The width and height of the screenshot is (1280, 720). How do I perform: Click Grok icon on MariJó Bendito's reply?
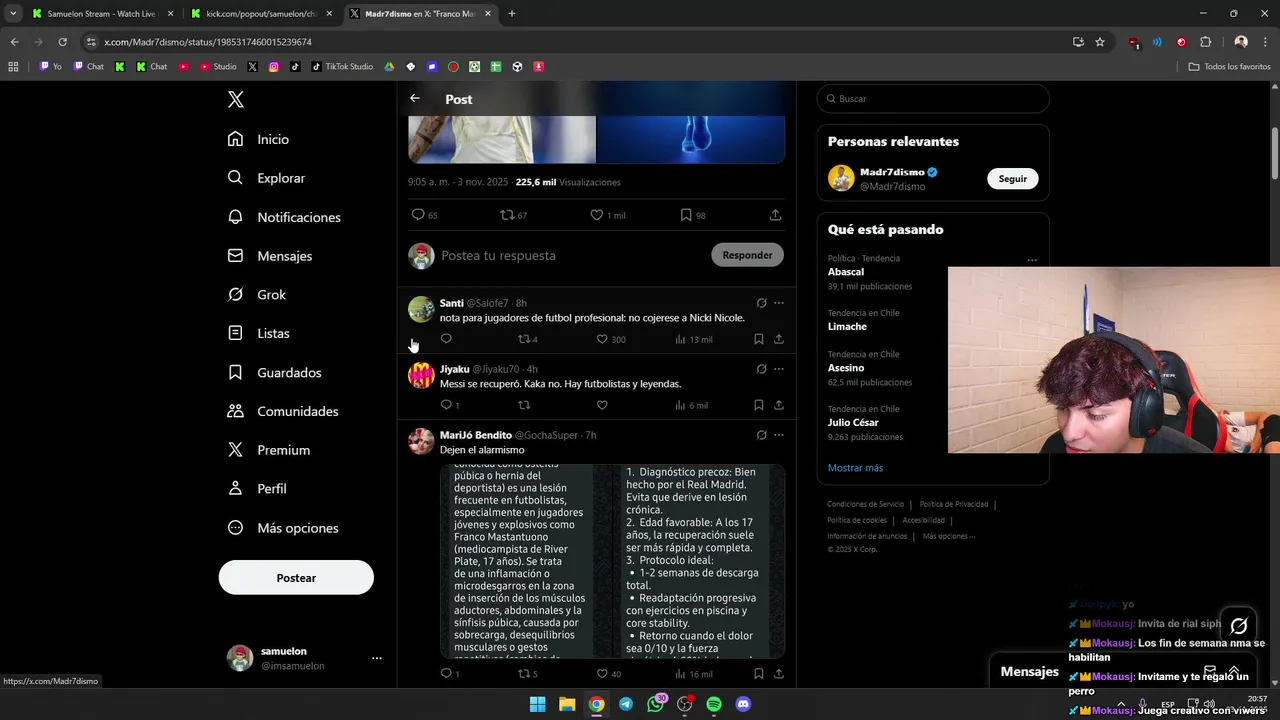pos(761,435)
